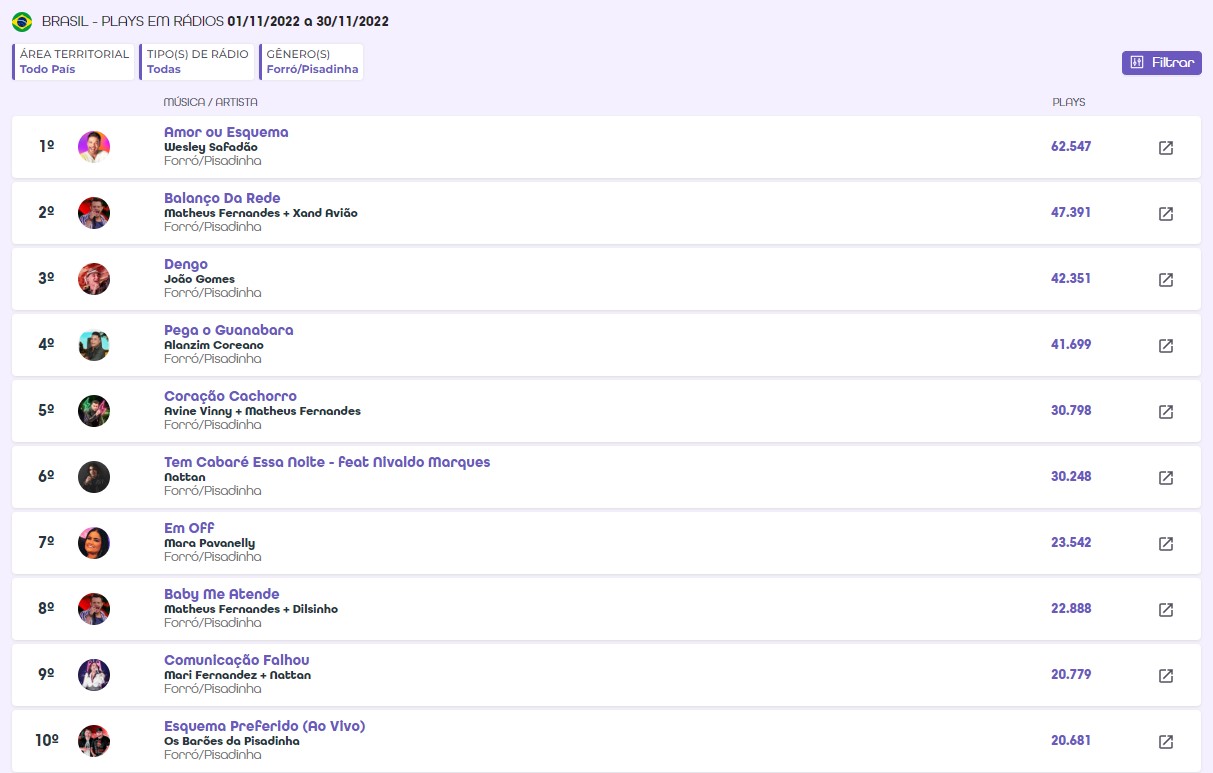
Task: Click play count 30.248
Action: coord(1071,477)
